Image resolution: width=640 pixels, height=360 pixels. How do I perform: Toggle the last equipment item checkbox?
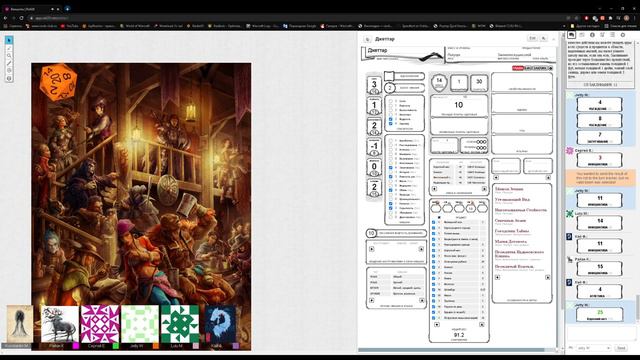(x=433, y=318)
